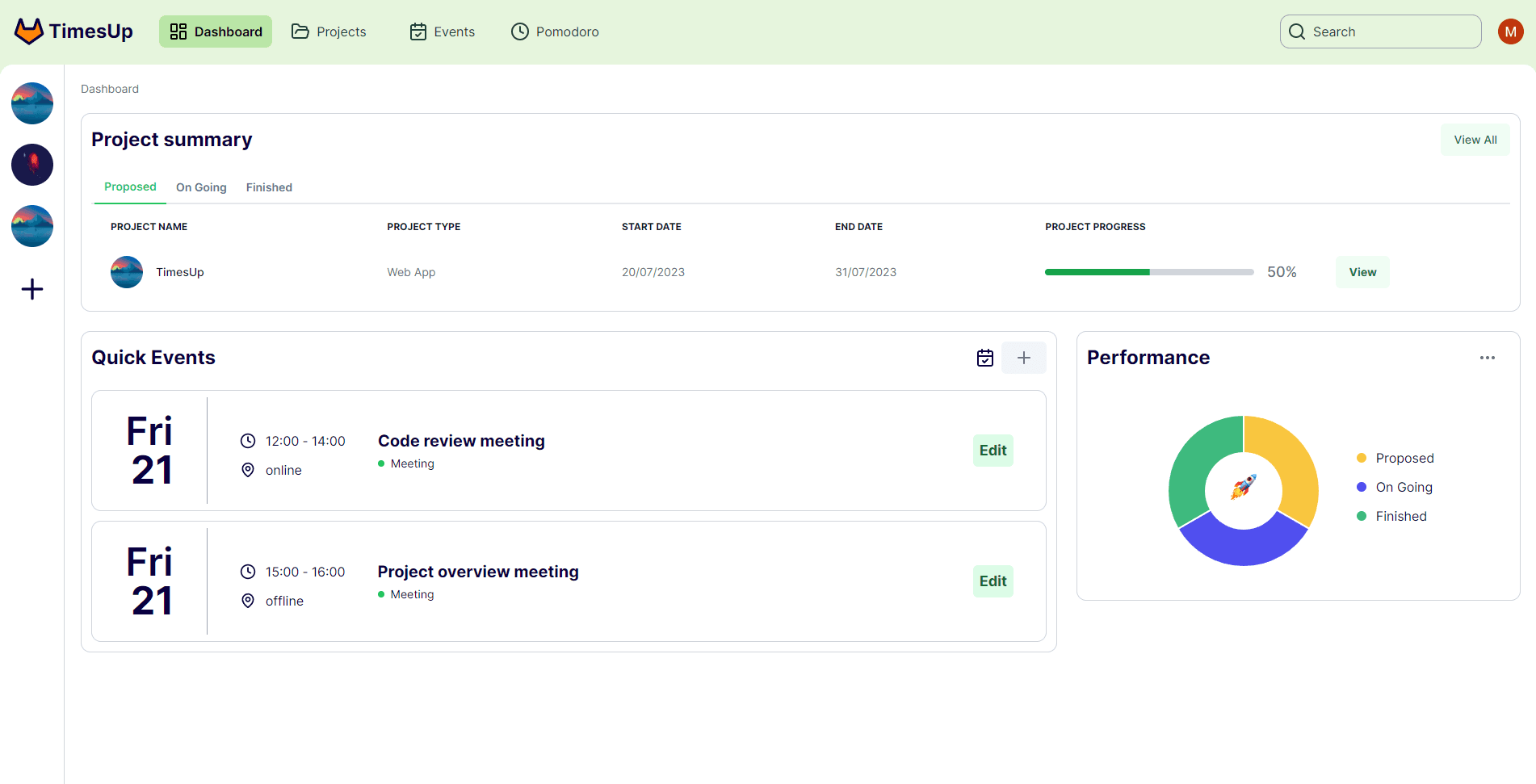Open the Pomodoro clock icon
This screenshot has width=1536, height=784.
click(x=519, y=31)
